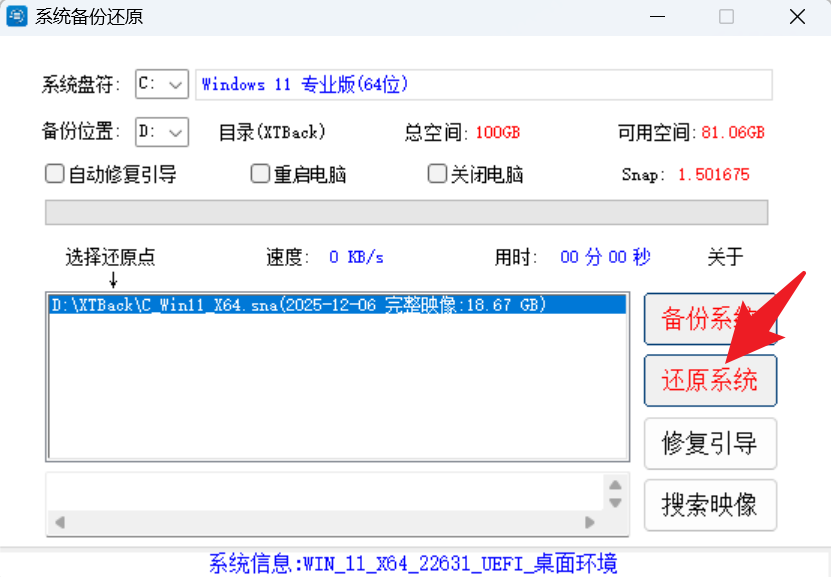Screen dimensions: 831x577
Task: Click the 搜索映像 button
Action: [710, 505]
